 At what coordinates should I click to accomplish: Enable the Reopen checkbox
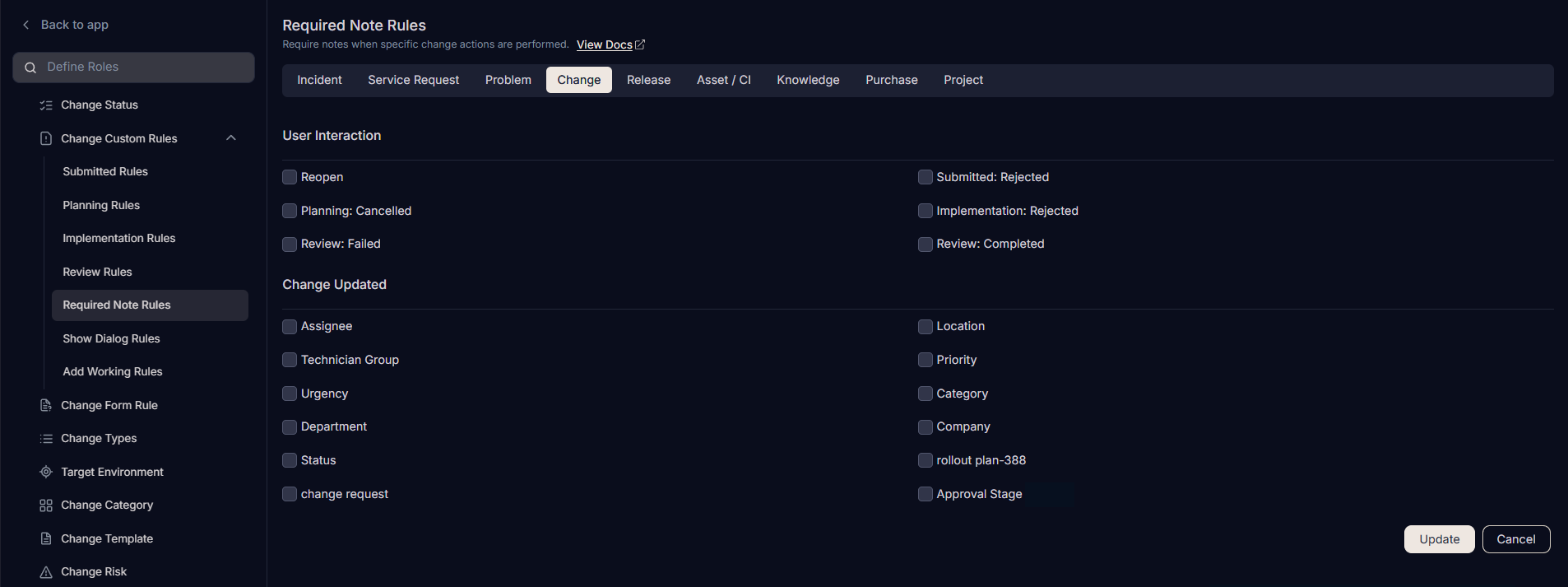[290, 177]
